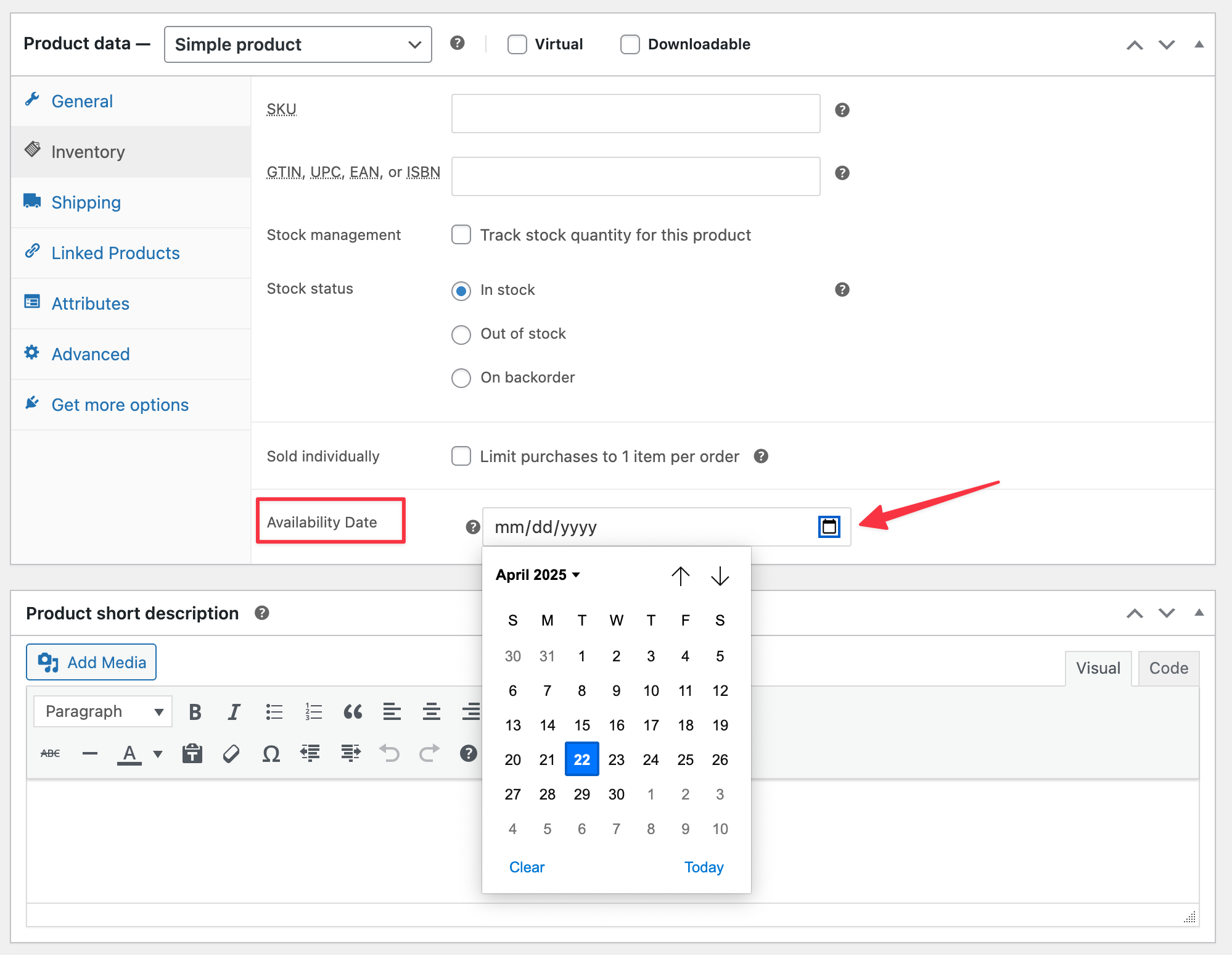Open the Simple product type dropdown
Image resolution: width=1232 pixels, height=955 pixels.
coord(298,44)
